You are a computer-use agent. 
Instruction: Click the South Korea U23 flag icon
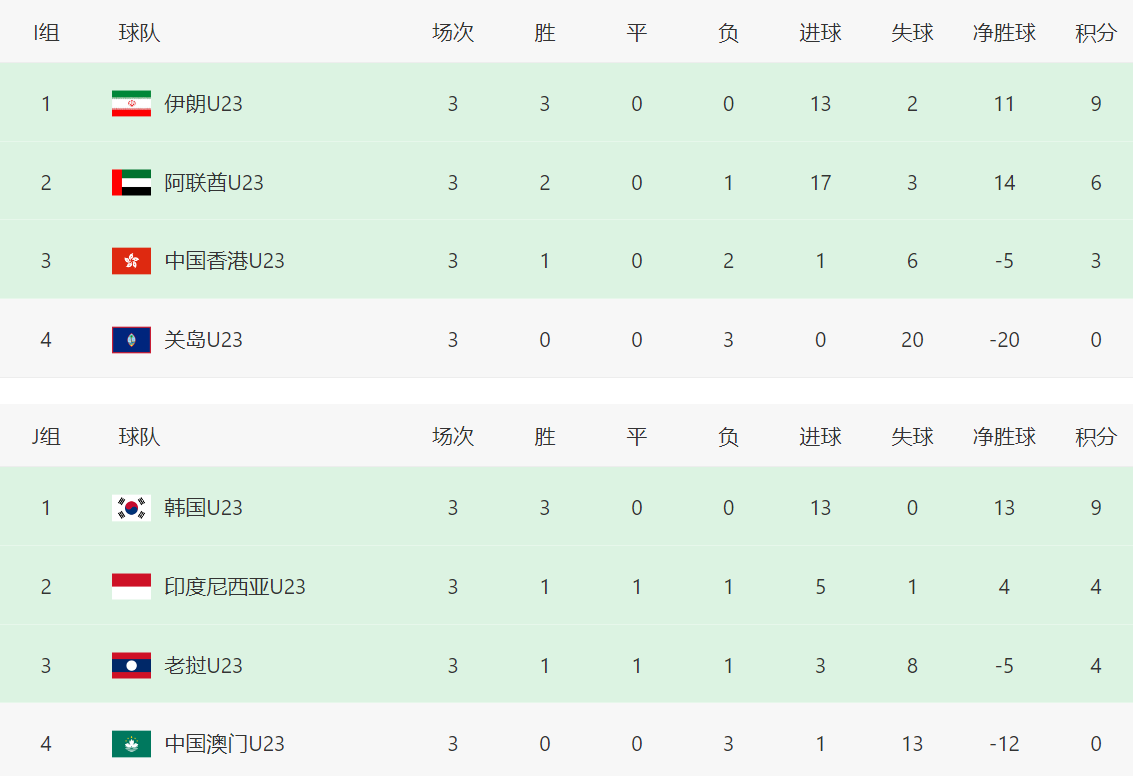[131, 508]
